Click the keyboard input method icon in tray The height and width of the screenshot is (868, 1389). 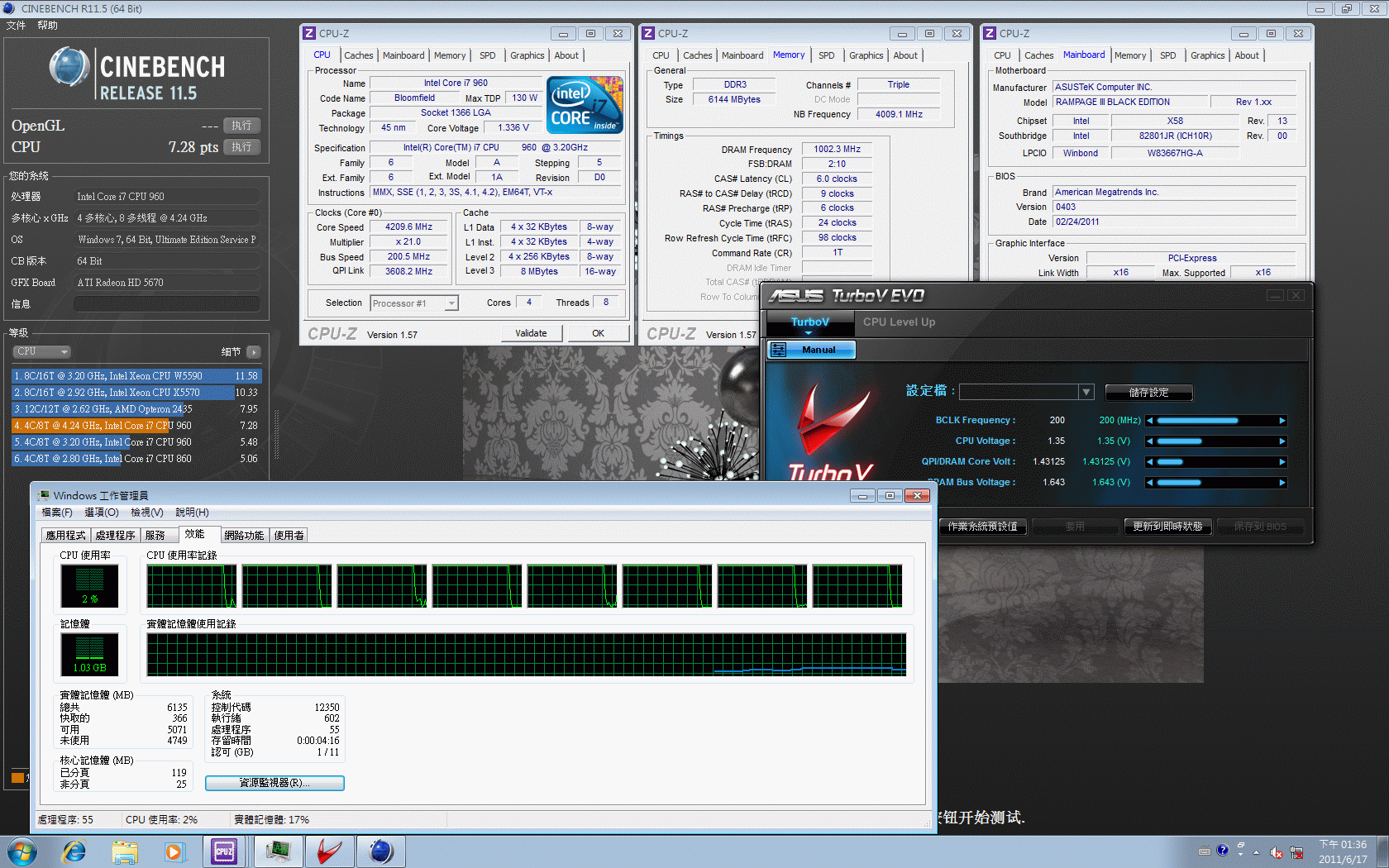click(1205, 851)
